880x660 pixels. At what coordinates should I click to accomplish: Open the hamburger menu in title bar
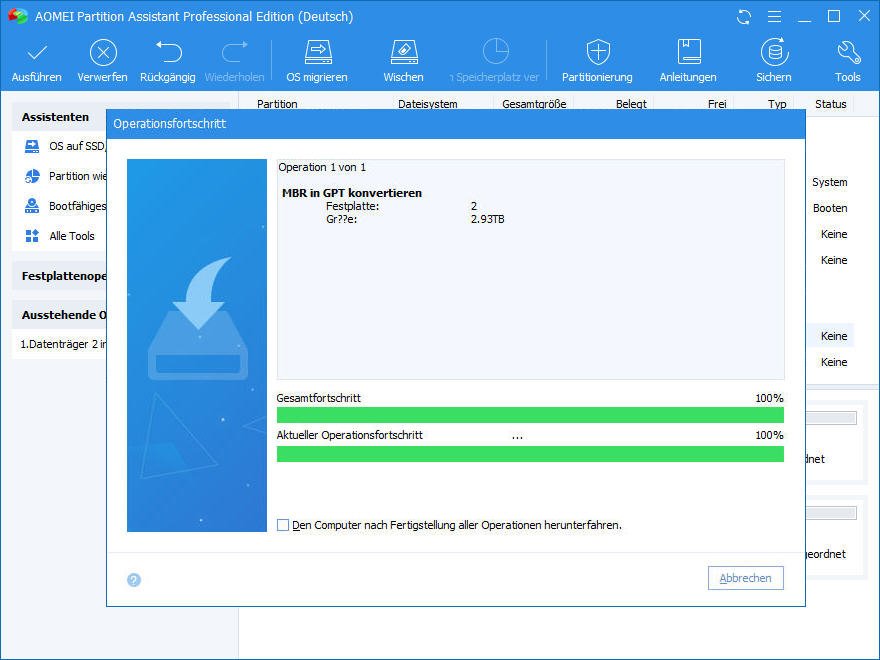(774, 17)
